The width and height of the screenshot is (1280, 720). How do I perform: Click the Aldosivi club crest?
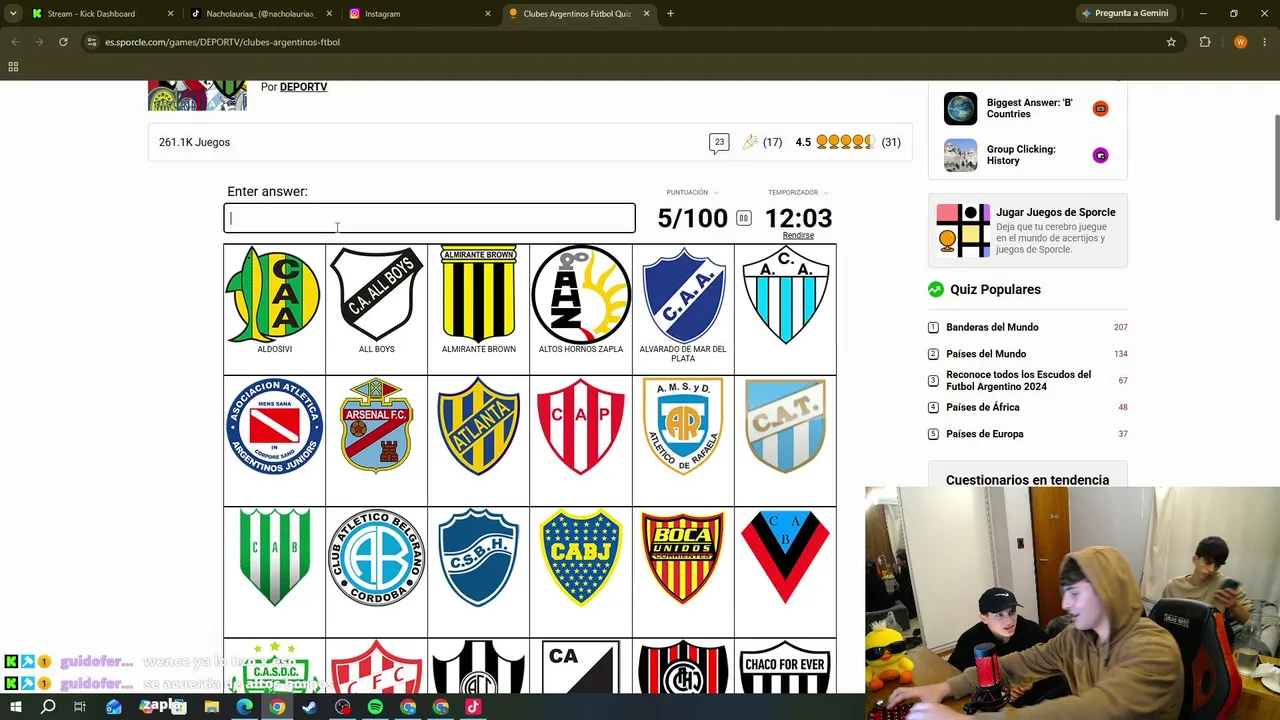coord(274,295)
